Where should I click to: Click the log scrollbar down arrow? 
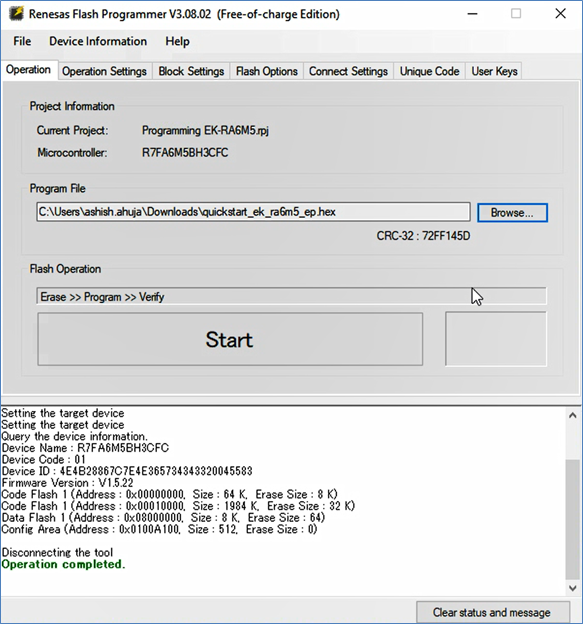(x=573, y=588)
